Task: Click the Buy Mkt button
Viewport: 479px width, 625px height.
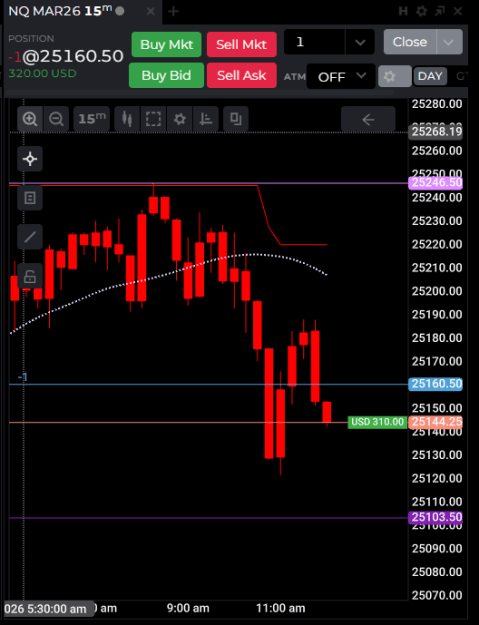Action: [x=167, y=44]
